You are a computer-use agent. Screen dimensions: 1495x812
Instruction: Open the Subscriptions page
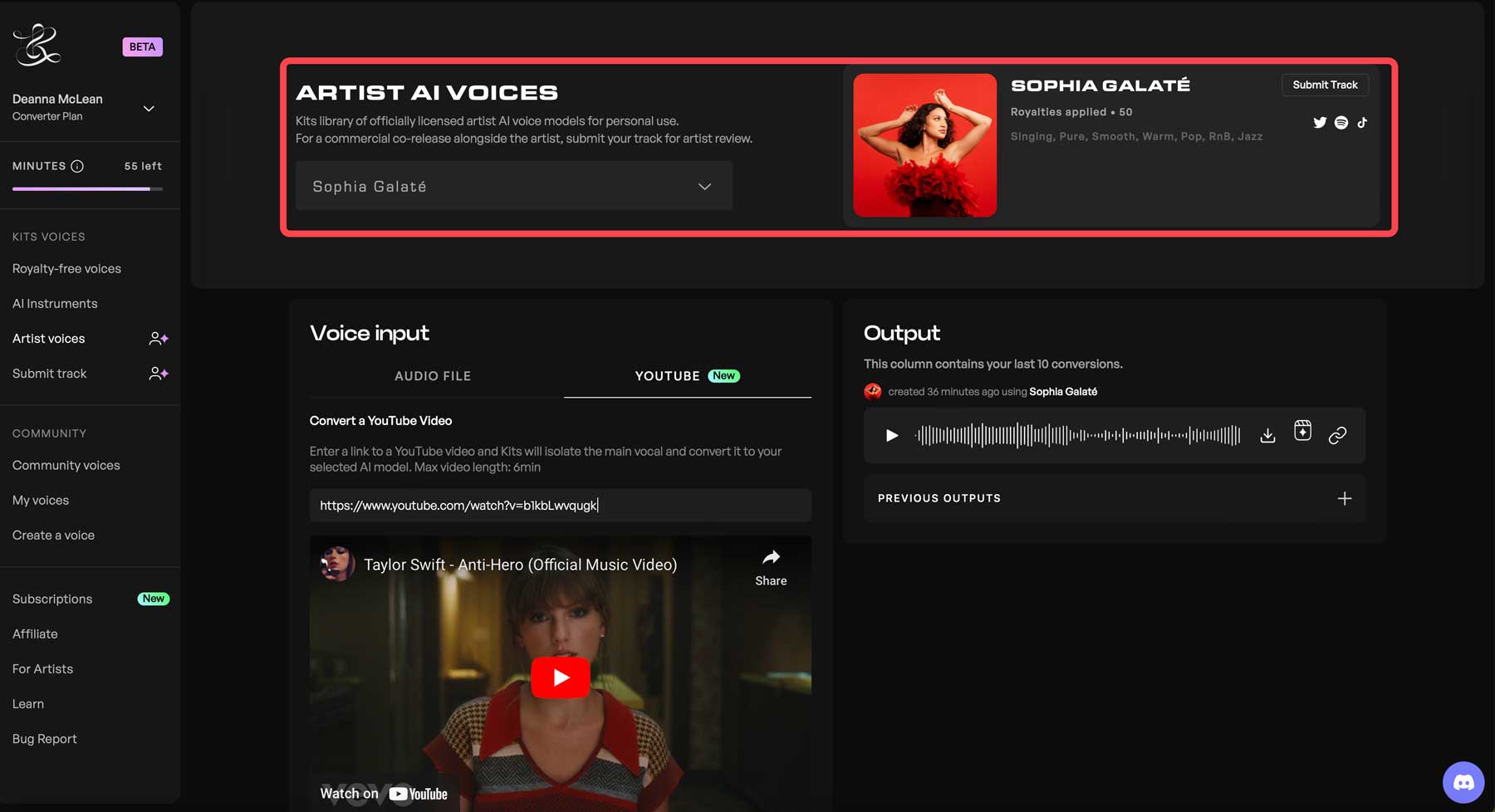coord(52,599)
